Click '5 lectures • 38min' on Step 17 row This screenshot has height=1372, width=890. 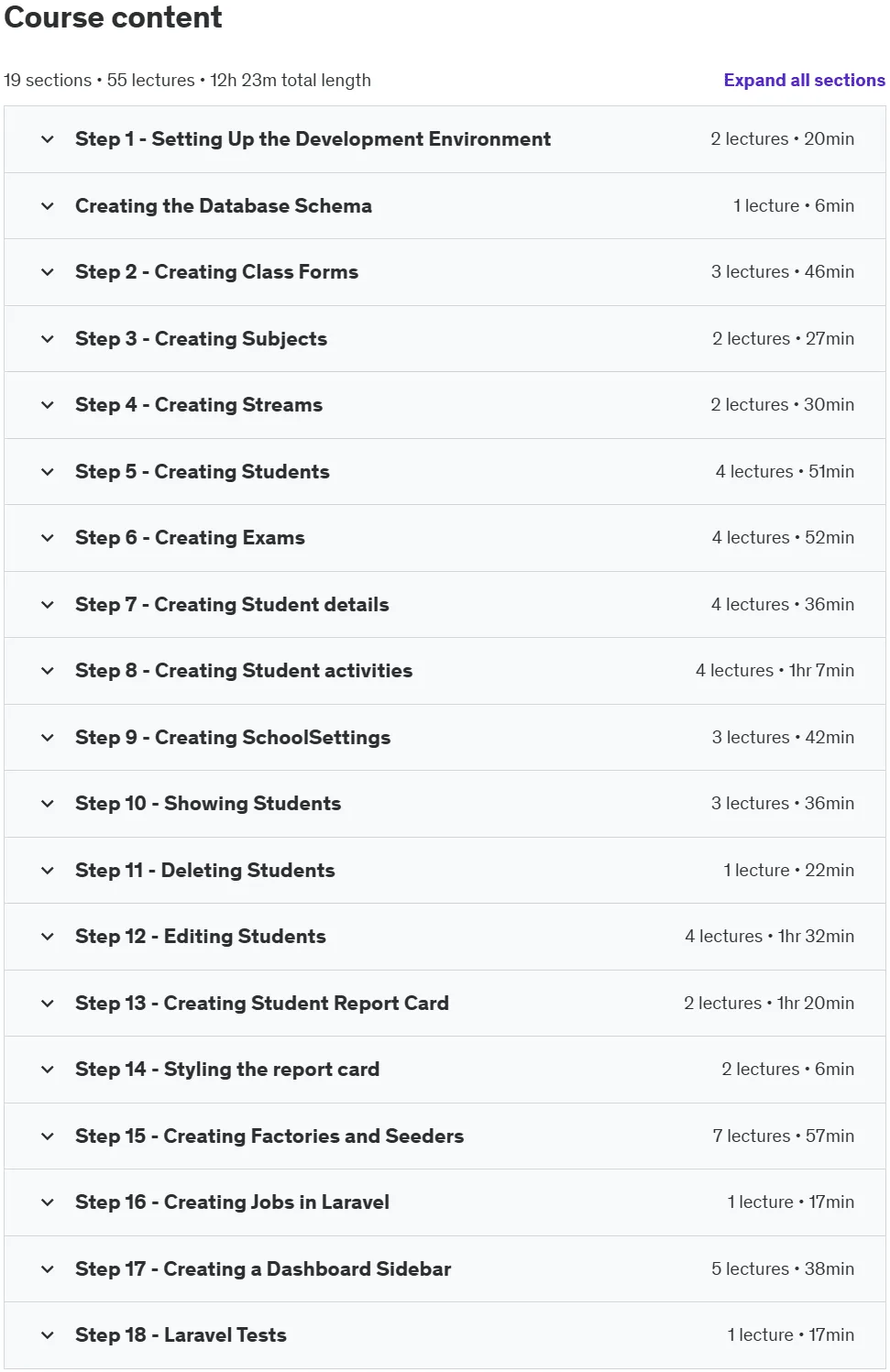click(783, 1269)
